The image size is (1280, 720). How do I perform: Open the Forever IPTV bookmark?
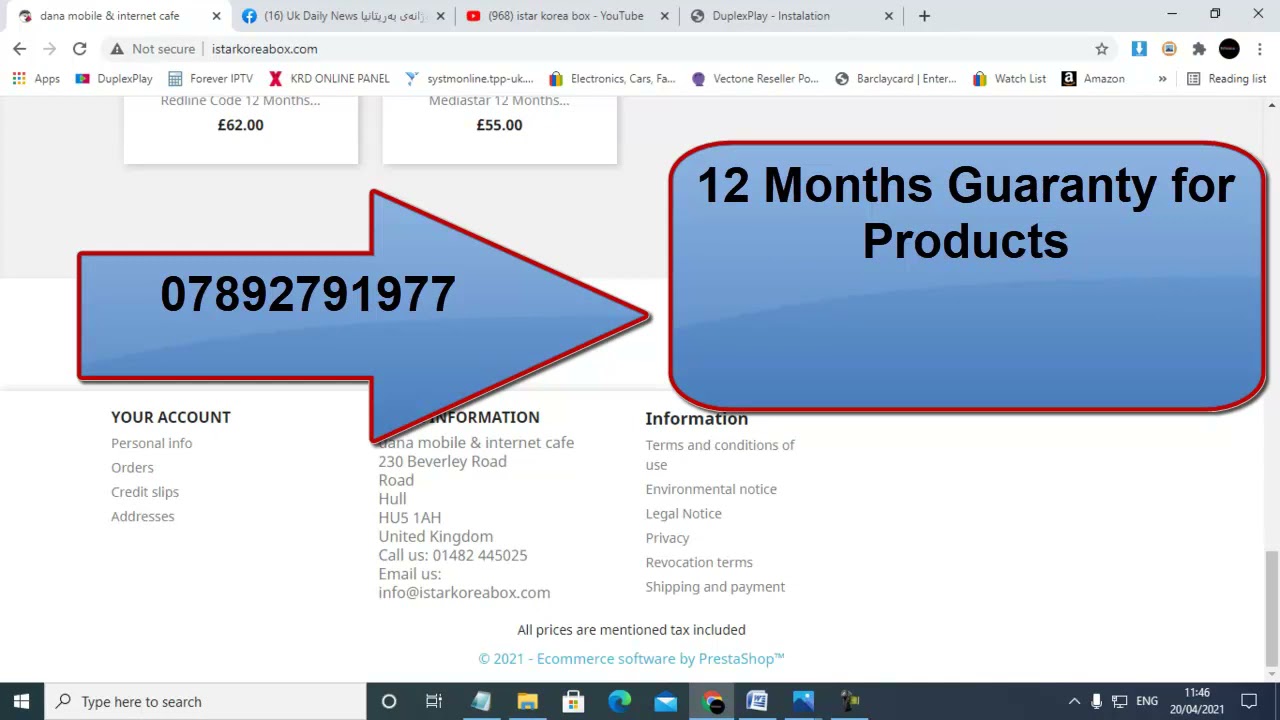[210, 79]
